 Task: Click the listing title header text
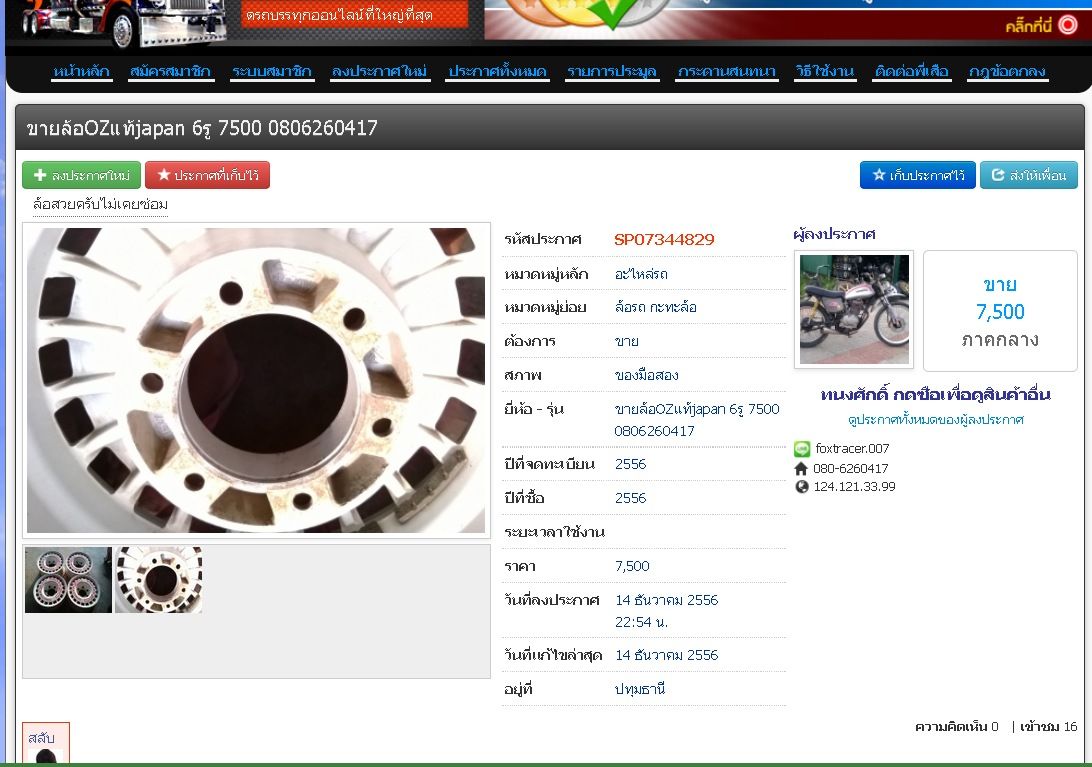[x=202, y=128]
